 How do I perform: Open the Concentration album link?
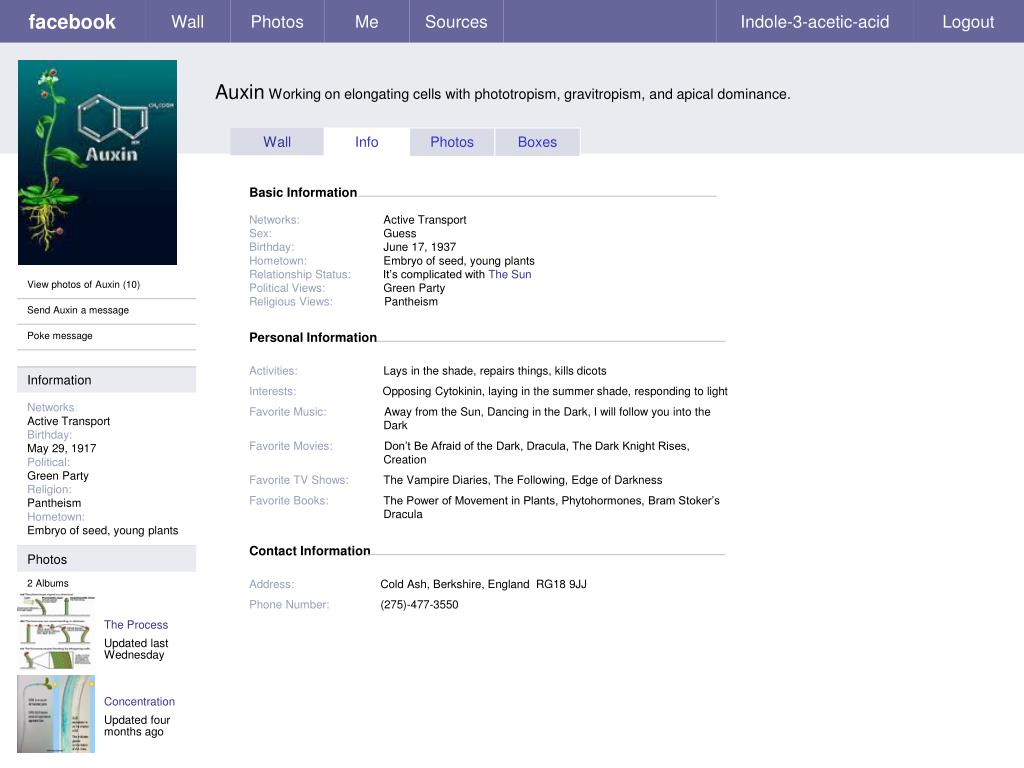coord(139,702)
